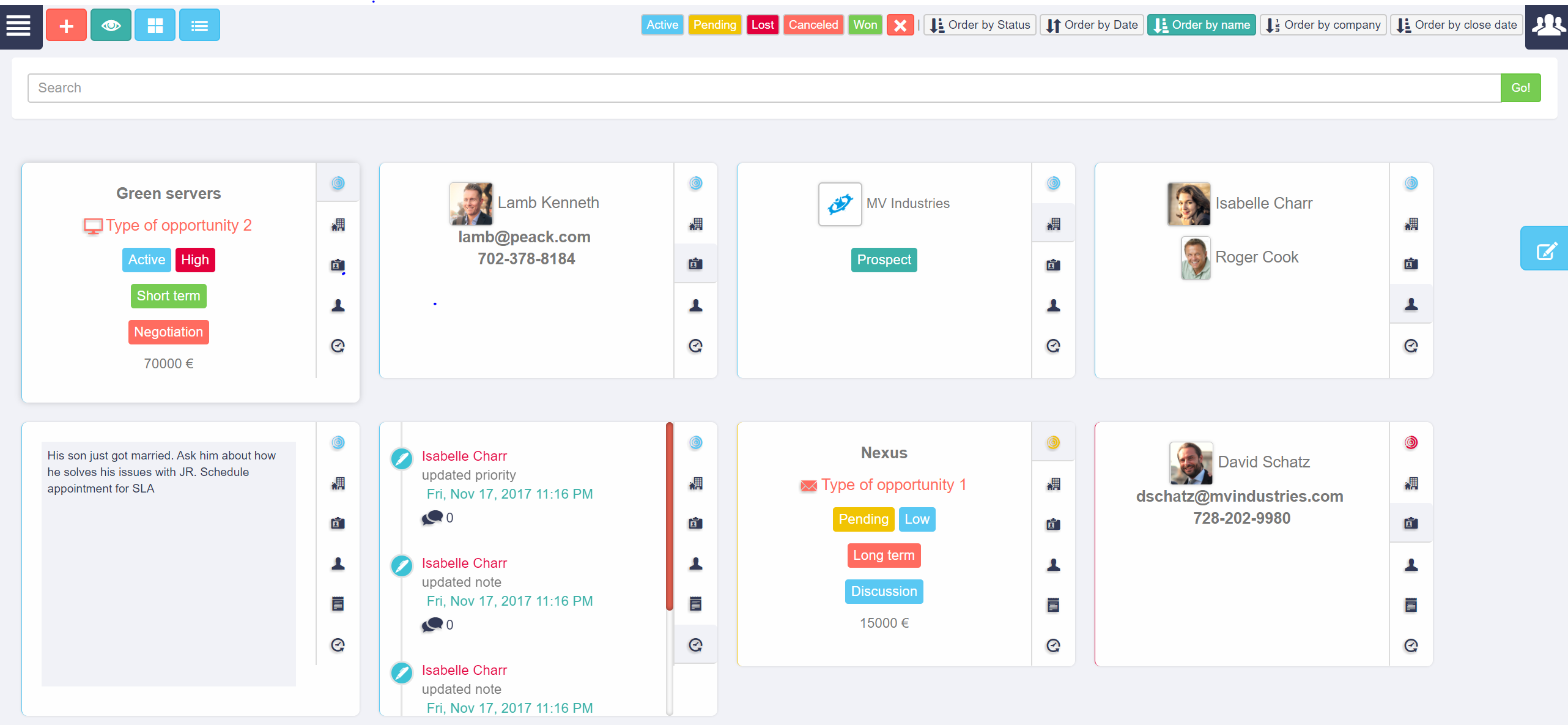Filter by Won status
1568x725 pixels.
click(x=865, y=25)
